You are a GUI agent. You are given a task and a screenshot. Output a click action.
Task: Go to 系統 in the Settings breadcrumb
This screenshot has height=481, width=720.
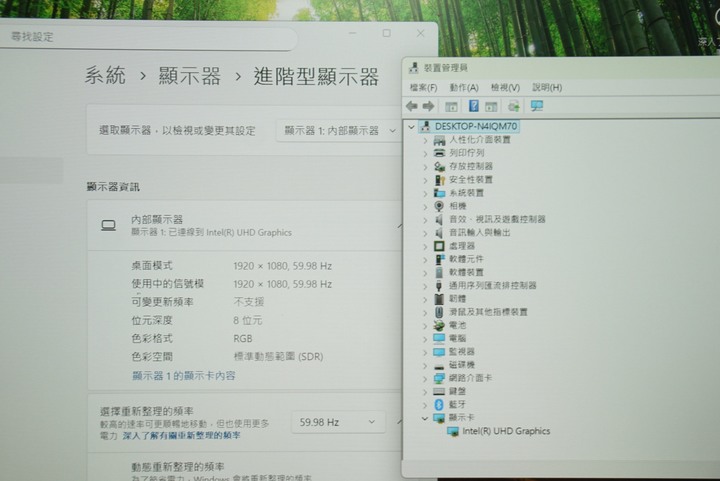coord(105,75)
